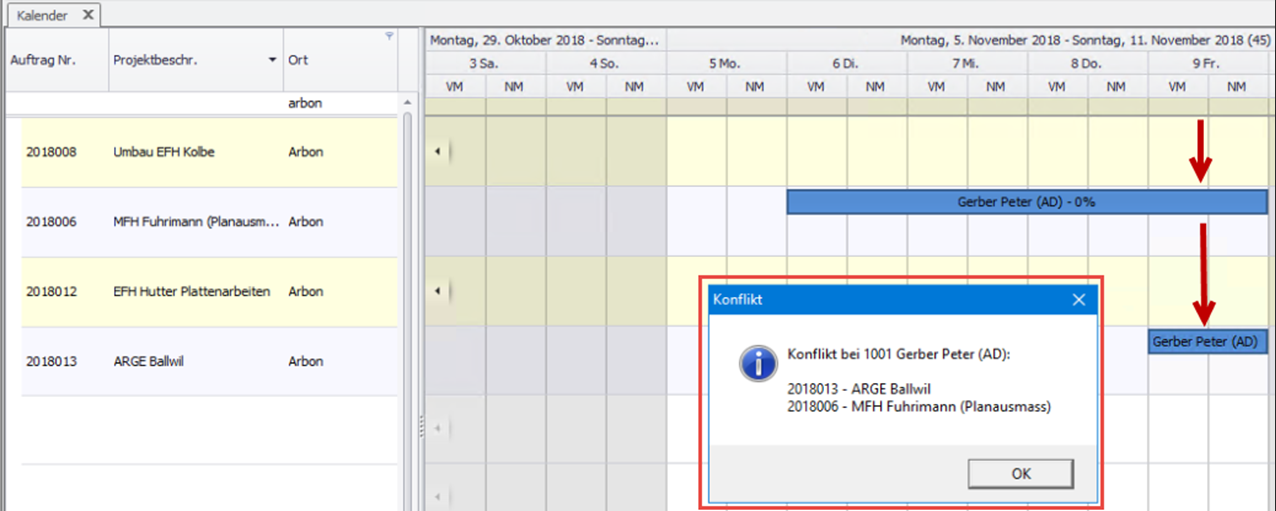Click the VM header under 3 Sa.
Image resolution: width=1276 pixels, height=511 pixels.
pos(456,87)
